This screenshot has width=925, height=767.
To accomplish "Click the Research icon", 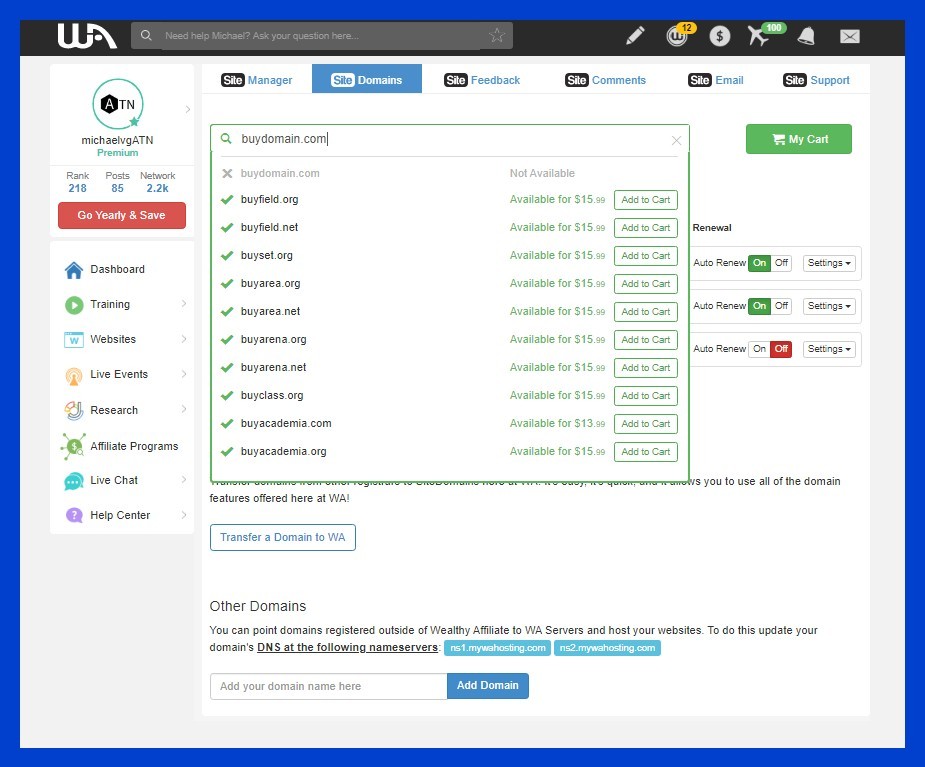I will [x=74, y=410].
